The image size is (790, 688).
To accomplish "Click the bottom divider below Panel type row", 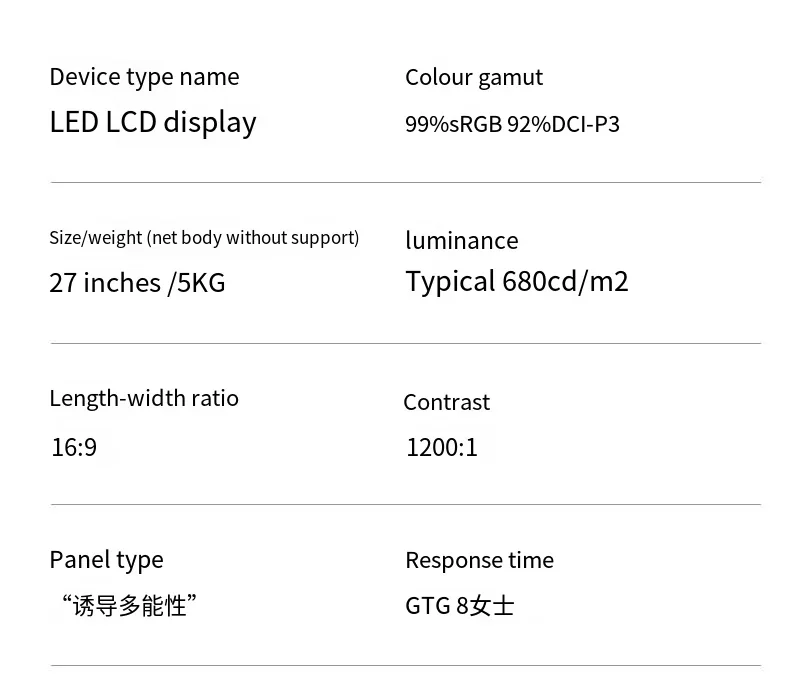I will coord(405,666).
